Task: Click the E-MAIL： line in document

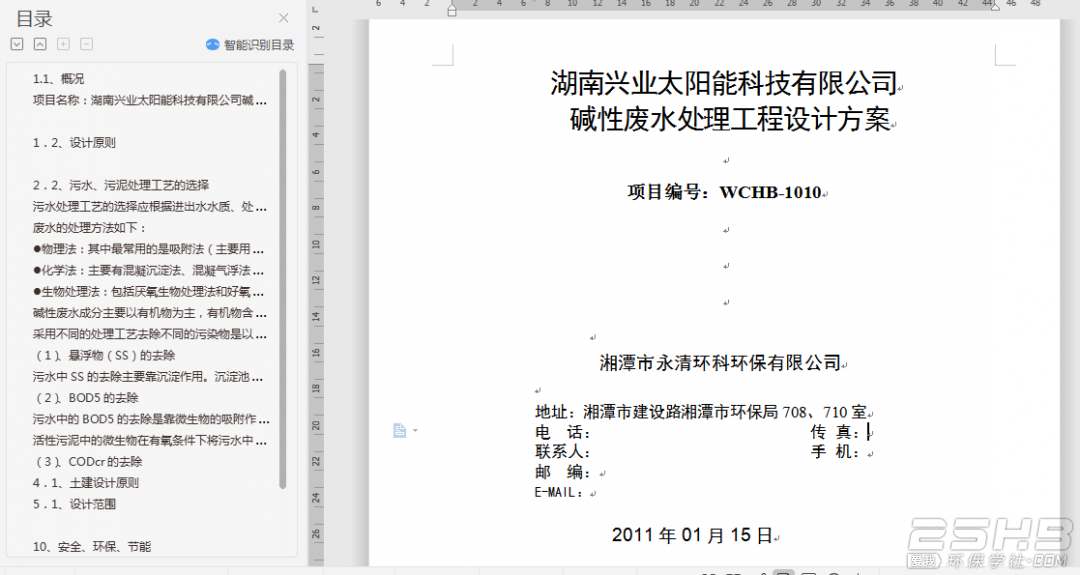Action: (559, 492)
